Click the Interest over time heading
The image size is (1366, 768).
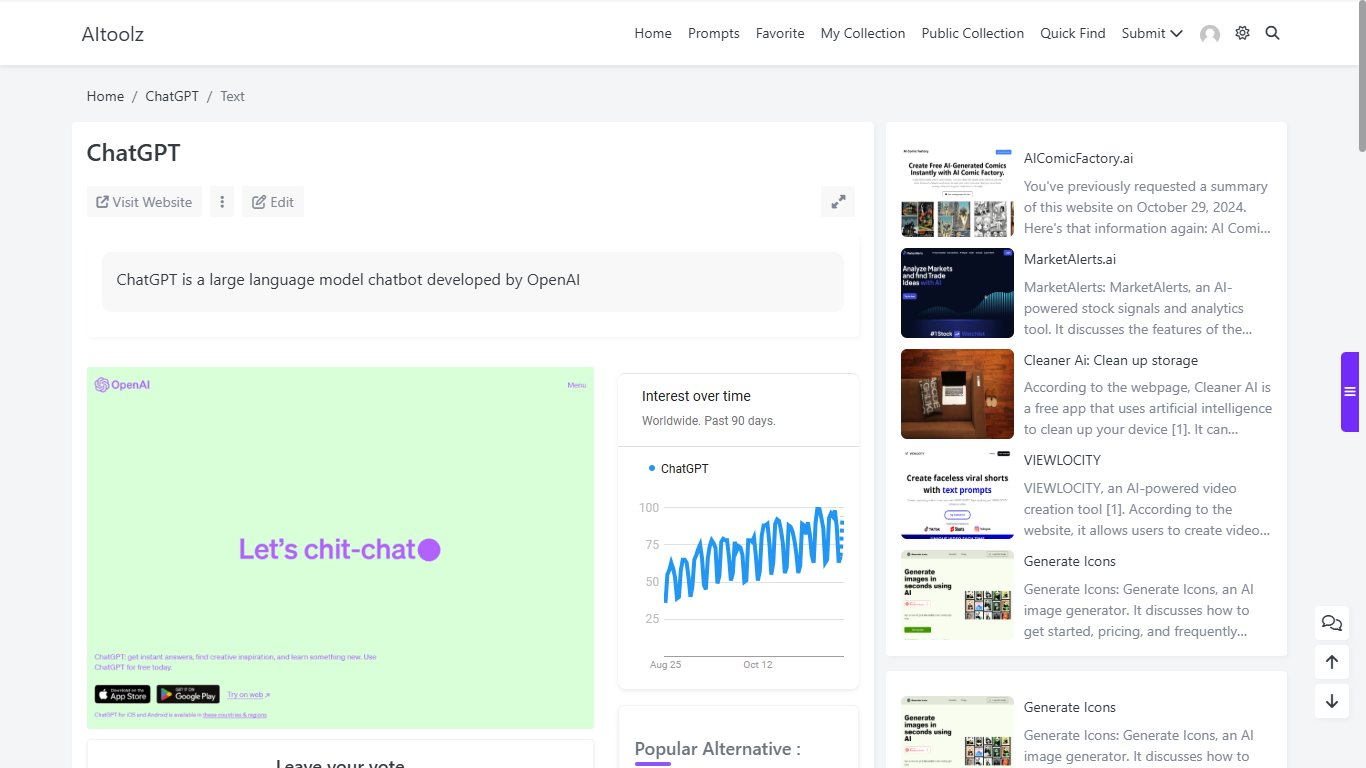pyautogui.click(x=696, y=396)
